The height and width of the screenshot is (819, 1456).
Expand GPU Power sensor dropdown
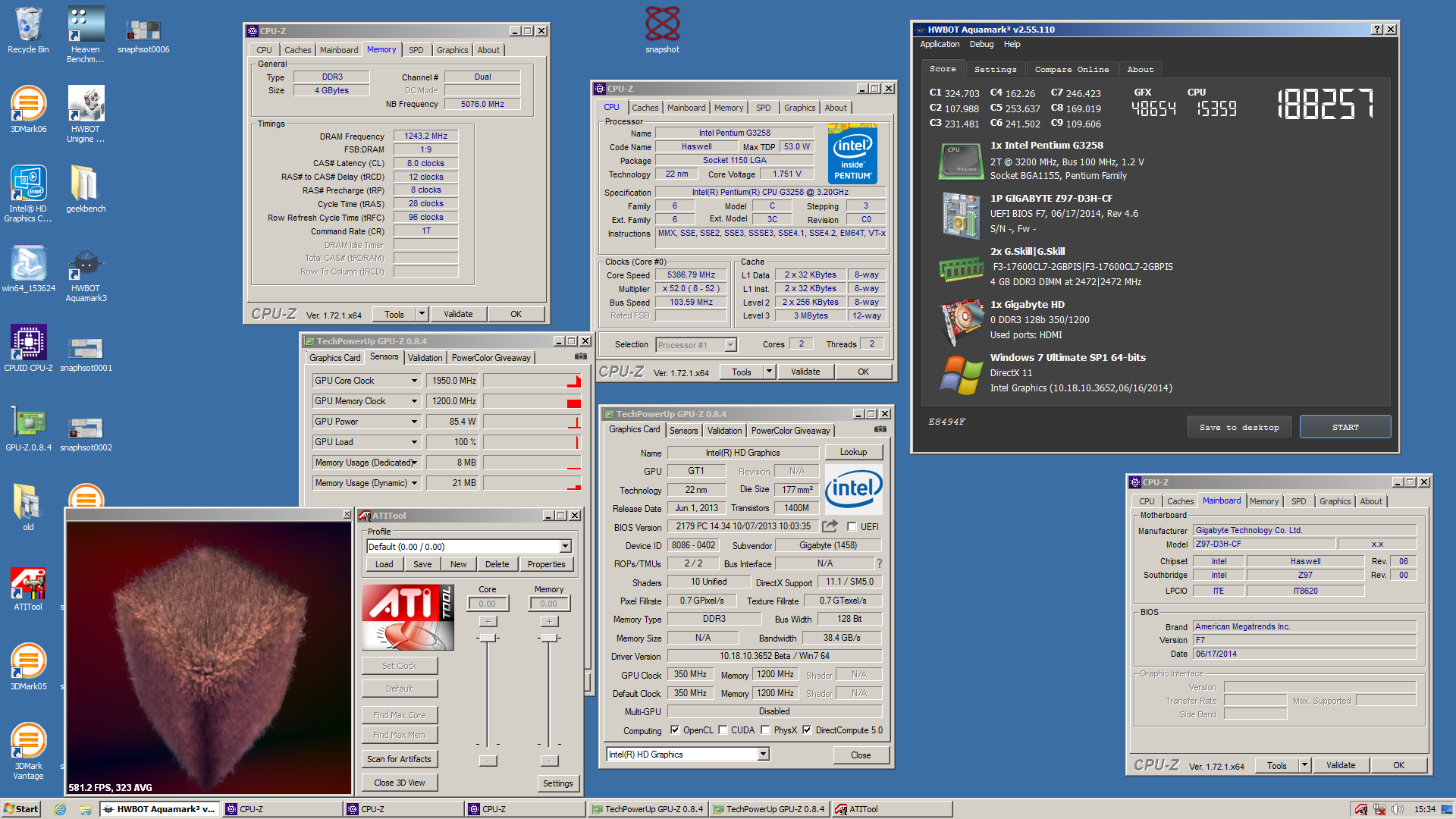click(x=414, y=422)
